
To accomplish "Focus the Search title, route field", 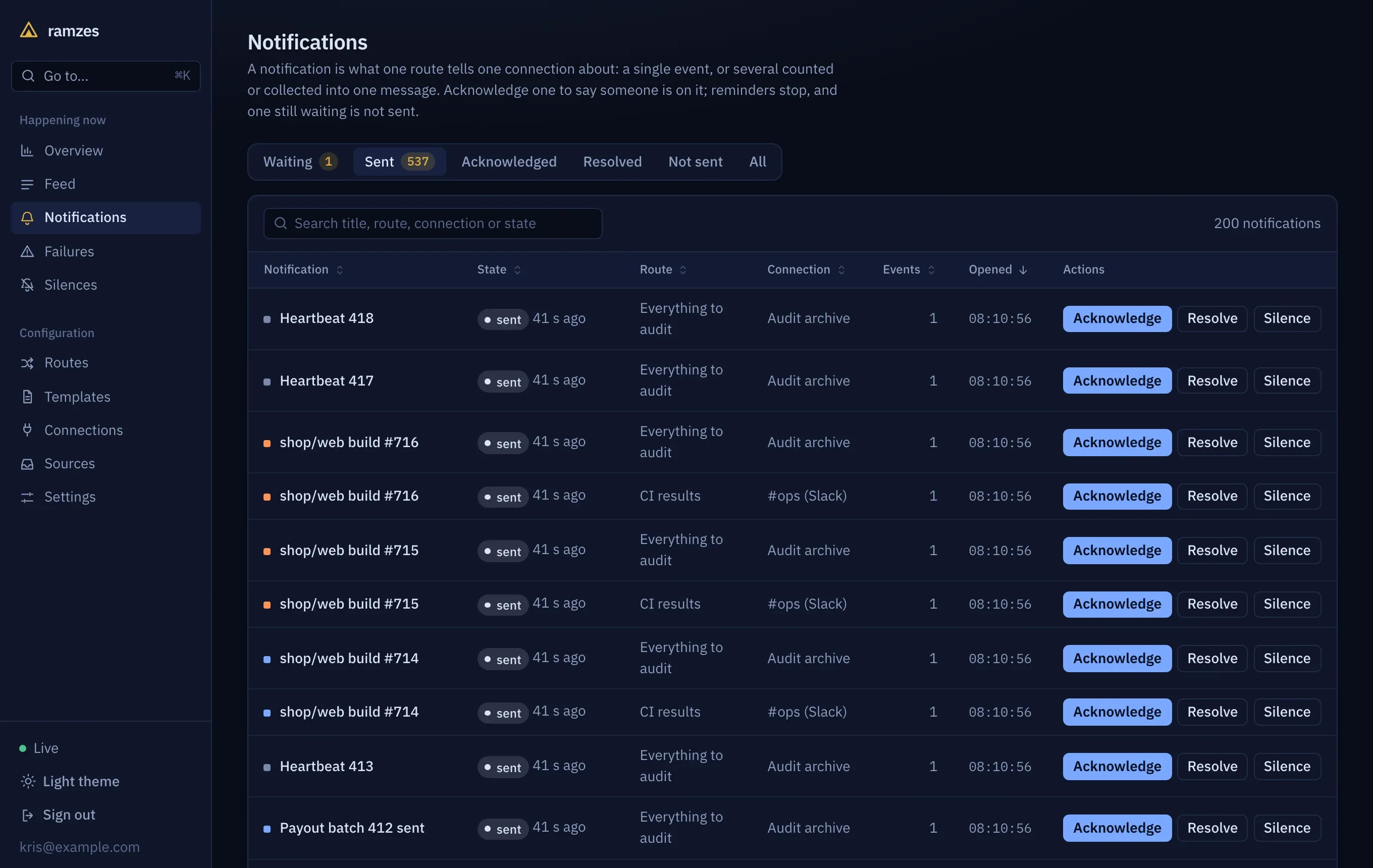I will click(433, 223).
